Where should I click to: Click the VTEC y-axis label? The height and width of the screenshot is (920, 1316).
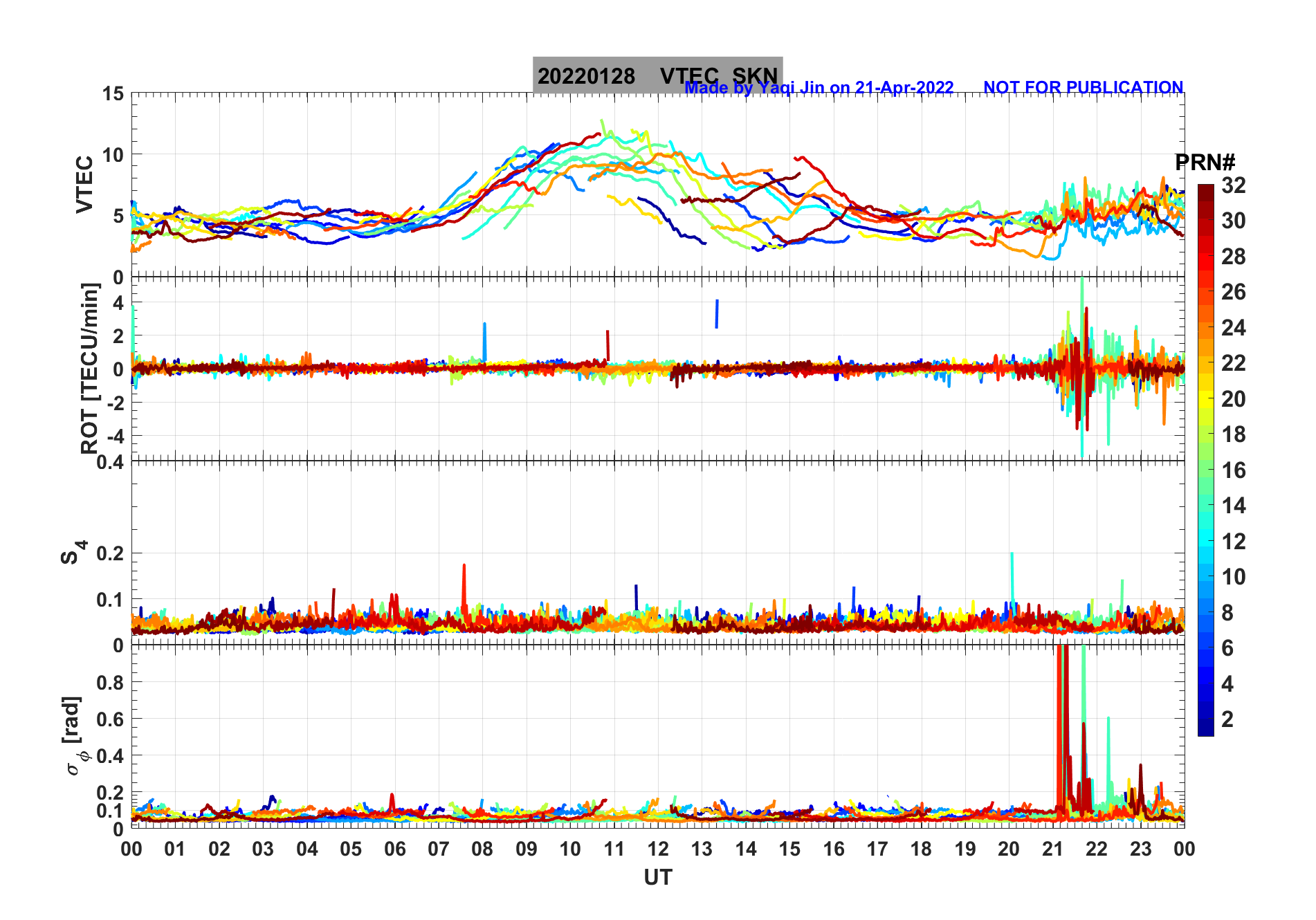click(x=84, y=185)
